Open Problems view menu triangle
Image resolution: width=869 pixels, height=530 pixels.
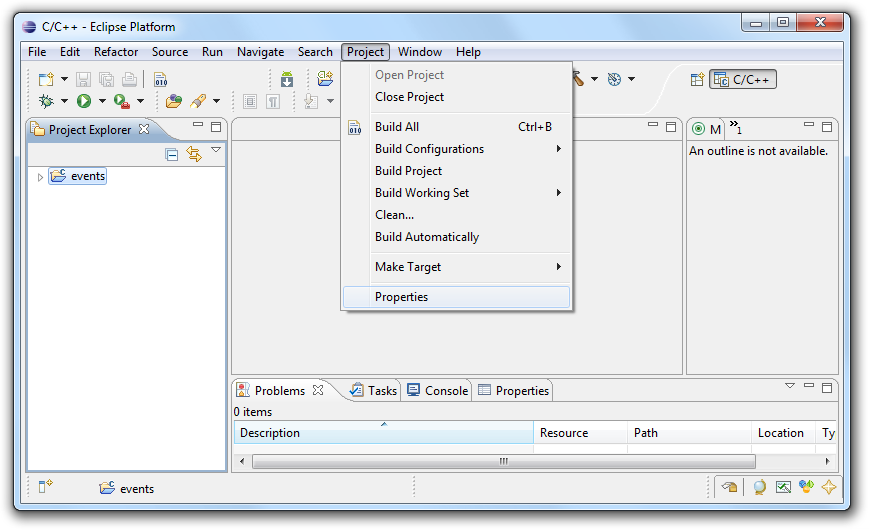click(790, 386)
